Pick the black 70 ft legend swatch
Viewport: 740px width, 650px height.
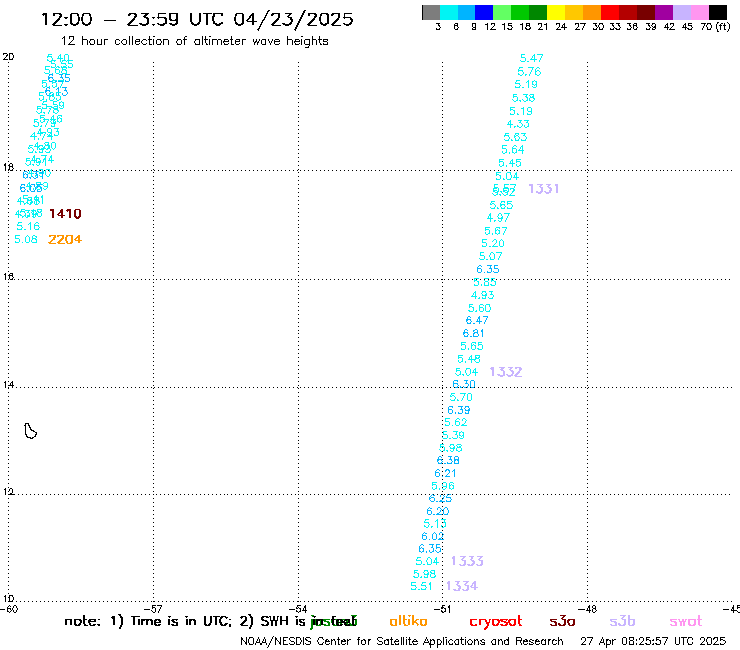click(x=718, y=12)
